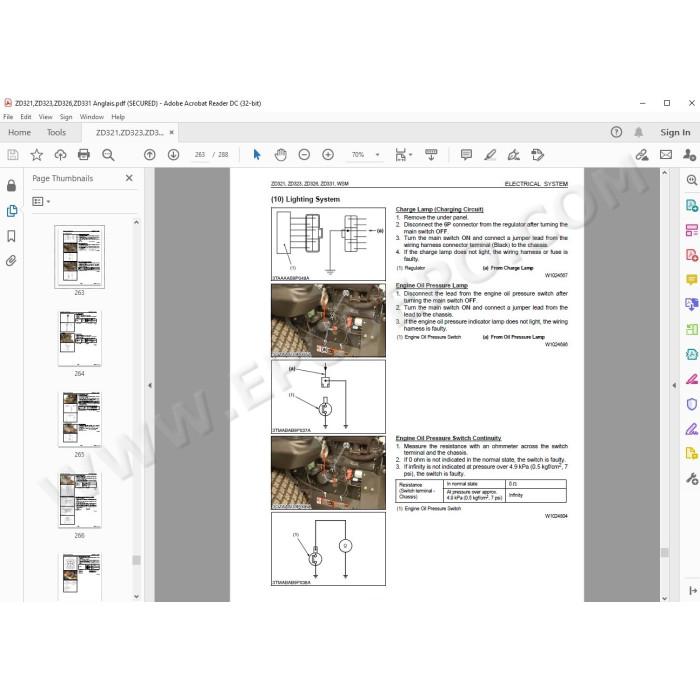Open the Window menu

point(92,117)
